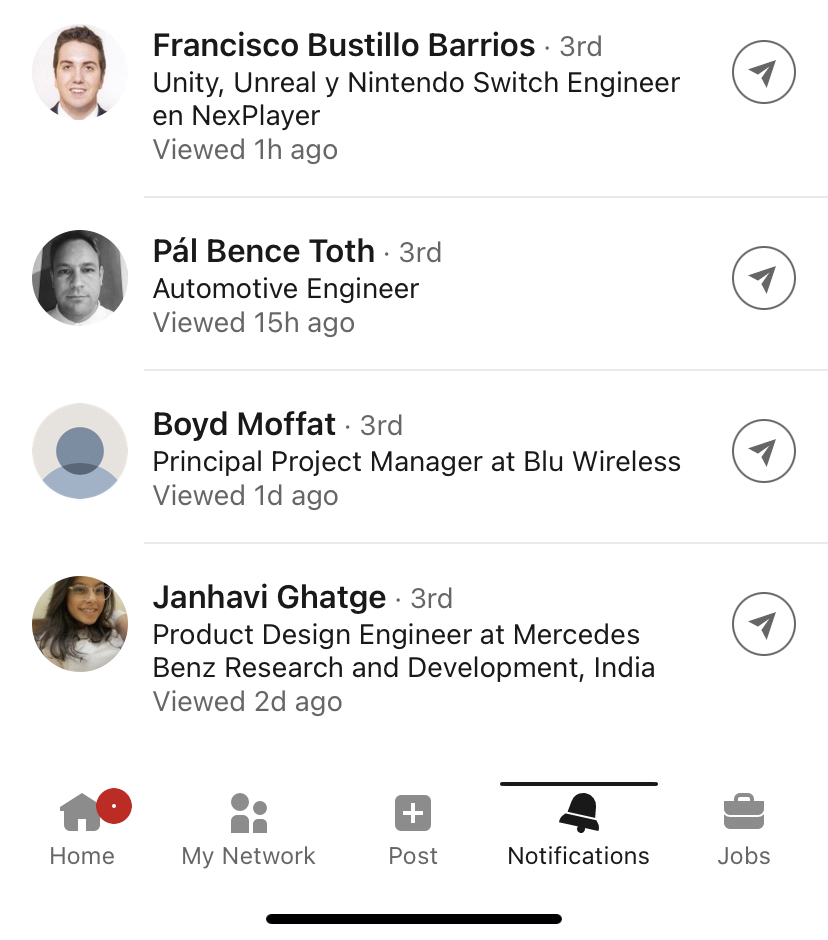Open Boyd Moffat's placeholder avatar

80,451
